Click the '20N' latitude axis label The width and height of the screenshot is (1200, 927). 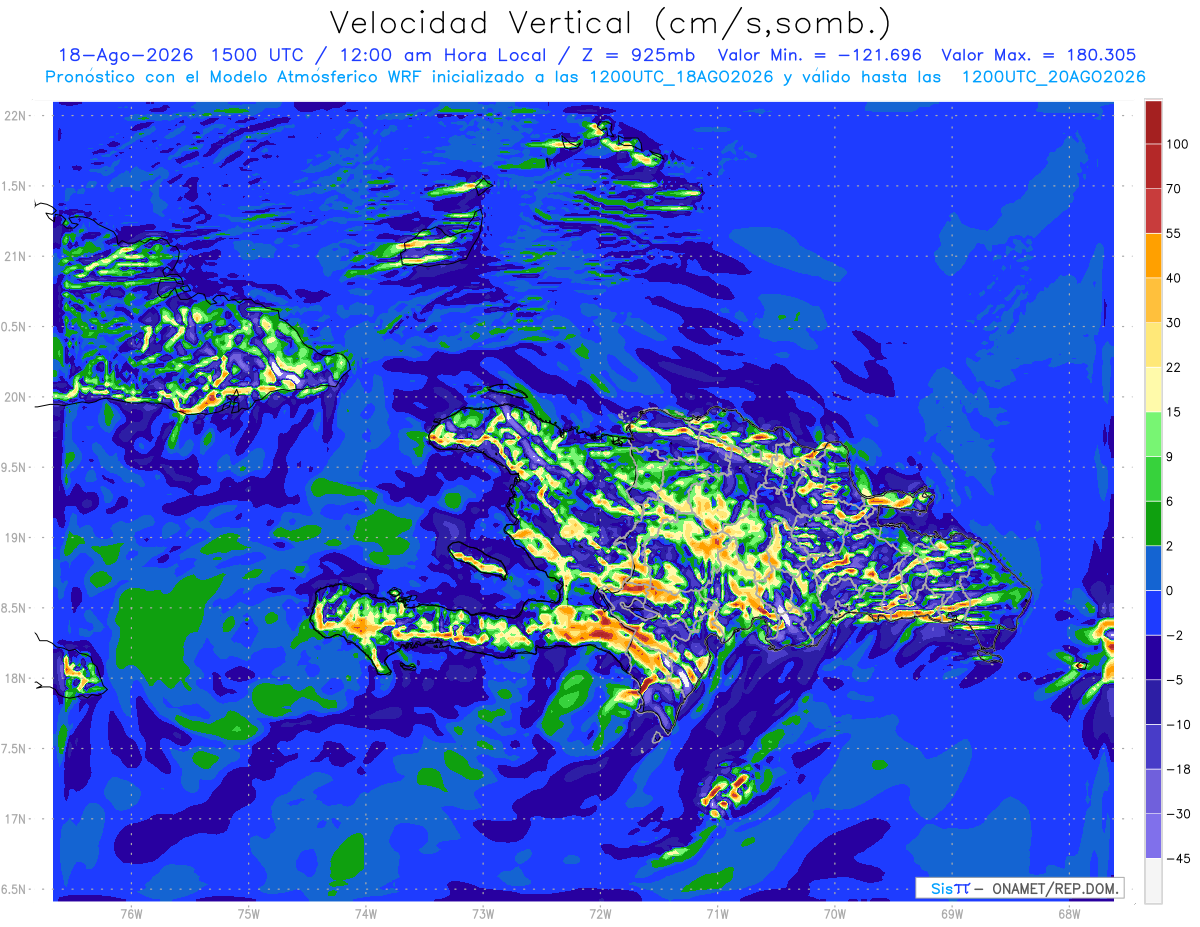(15, 397)
